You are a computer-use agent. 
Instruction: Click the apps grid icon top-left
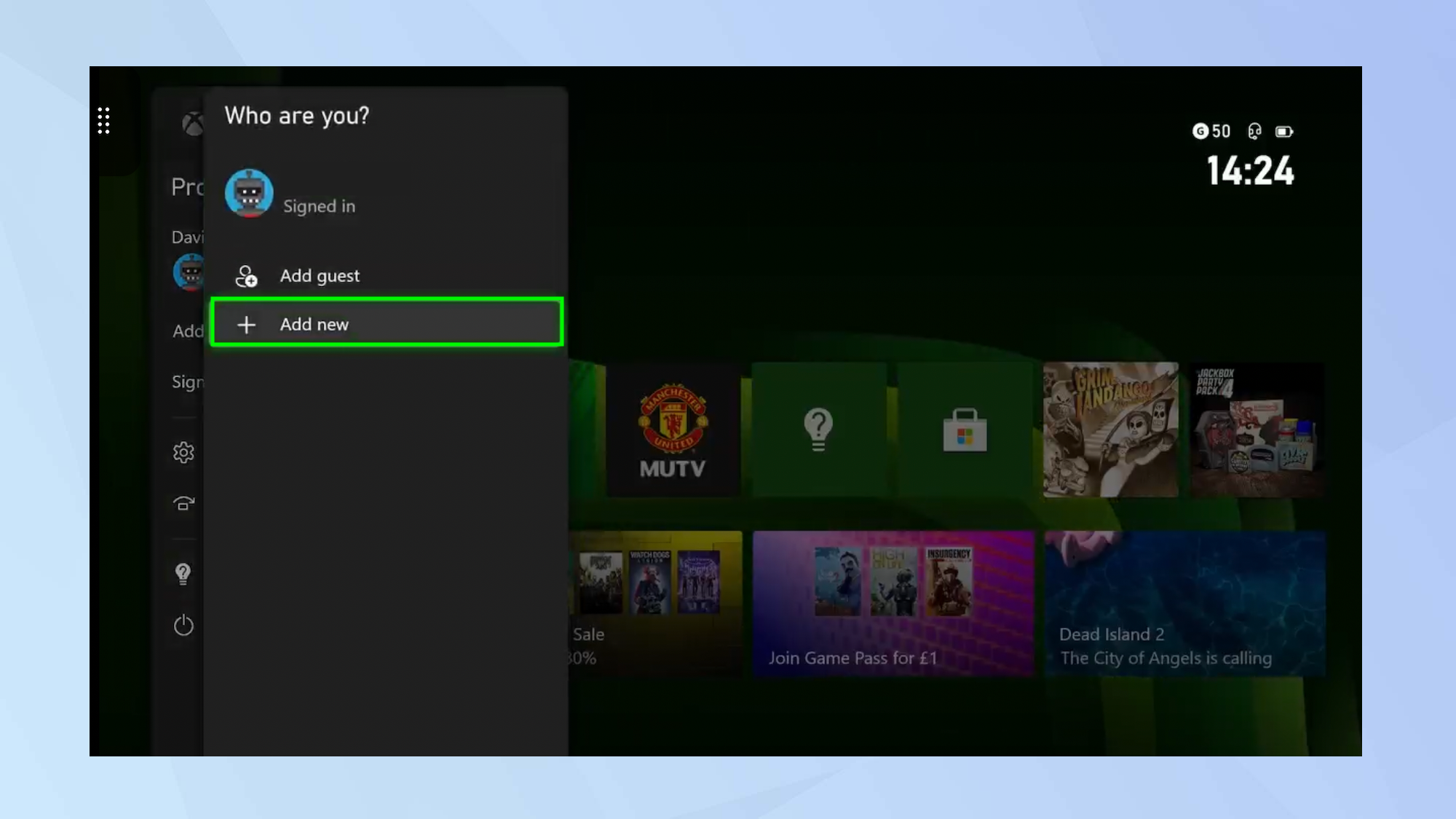tap(103, 119)
